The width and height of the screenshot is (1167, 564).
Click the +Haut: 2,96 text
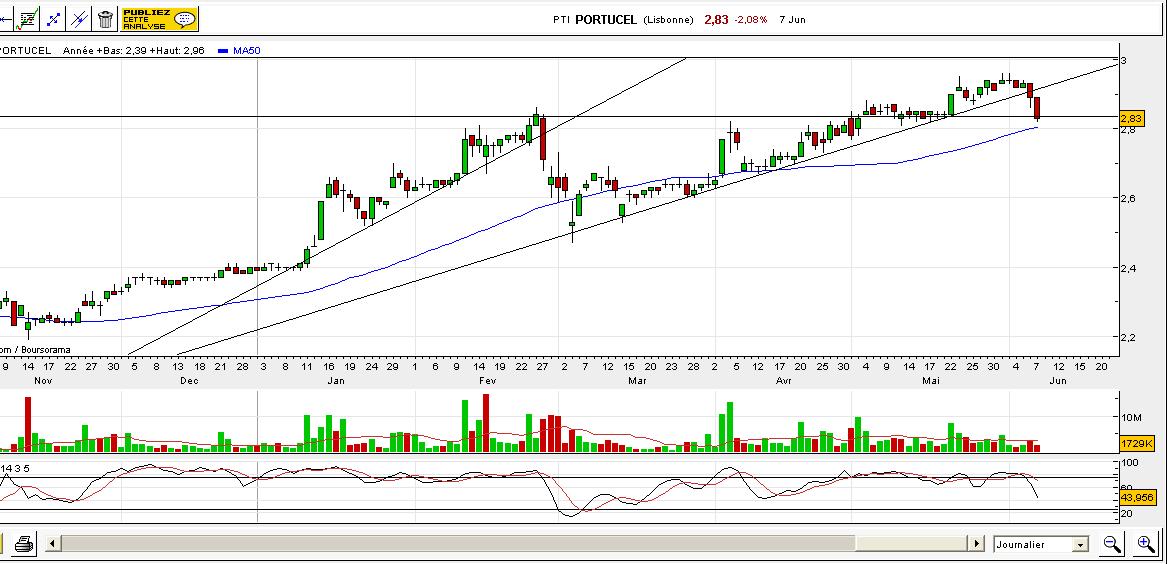[179, 51]
